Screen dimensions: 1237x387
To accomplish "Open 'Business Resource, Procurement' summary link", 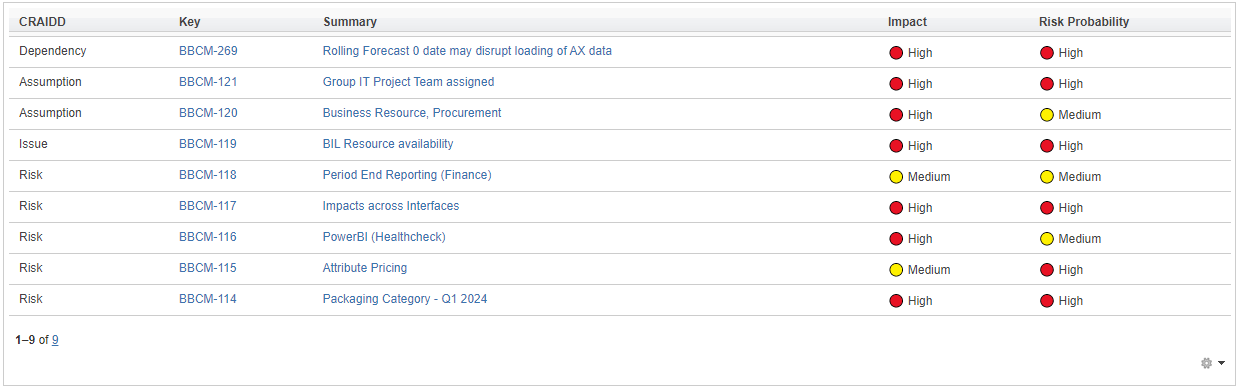I will coord(412,113).
